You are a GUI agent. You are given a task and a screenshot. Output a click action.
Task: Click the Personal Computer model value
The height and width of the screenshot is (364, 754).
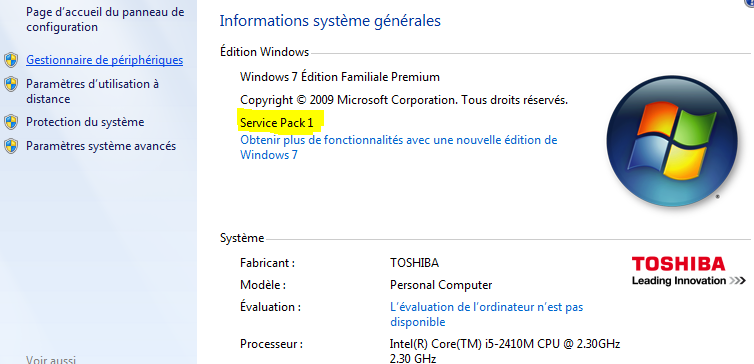tap(441, 285)
